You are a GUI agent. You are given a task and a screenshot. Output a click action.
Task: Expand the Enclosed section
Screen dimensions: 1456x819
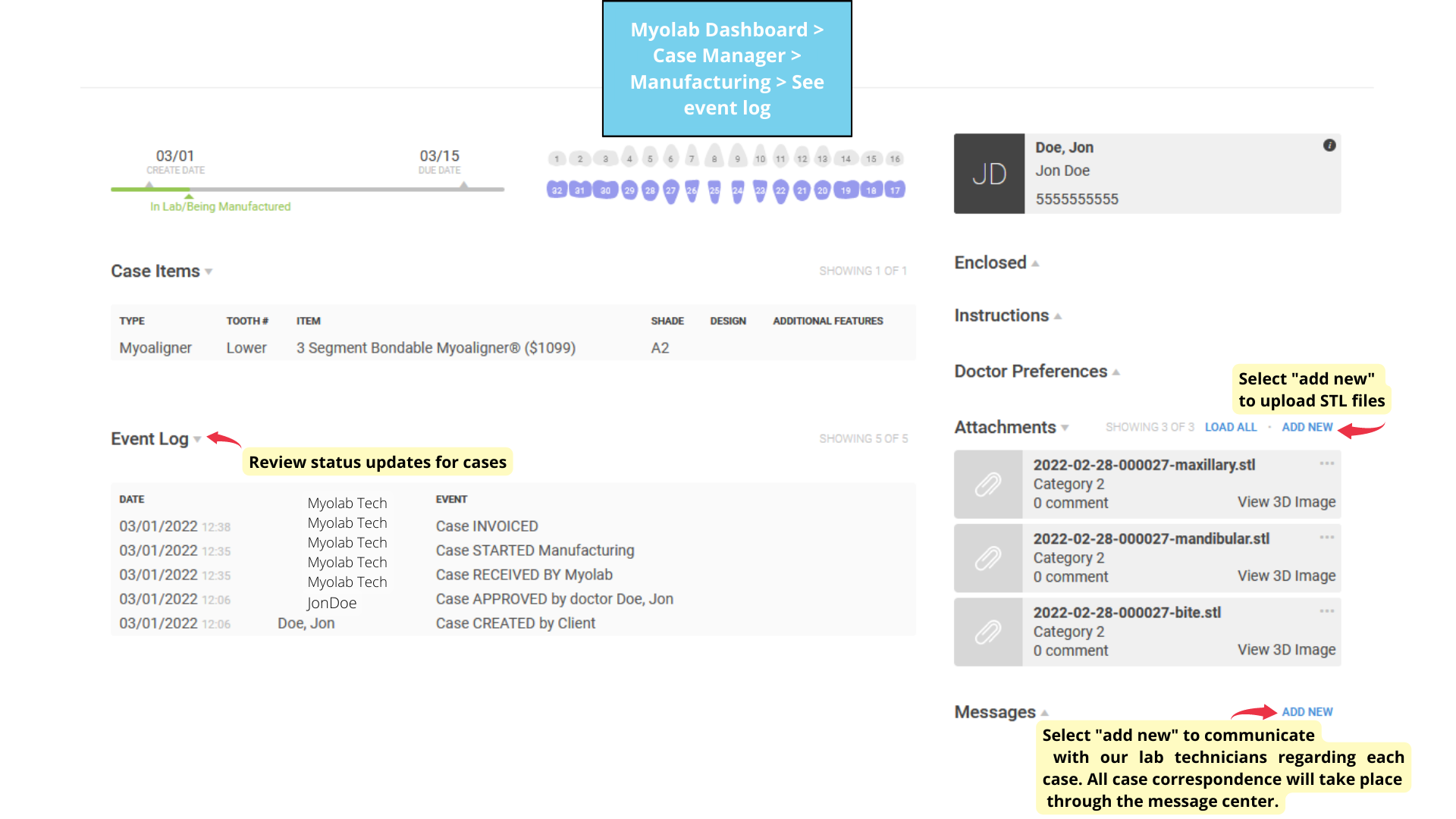[x=1035, y=264]
